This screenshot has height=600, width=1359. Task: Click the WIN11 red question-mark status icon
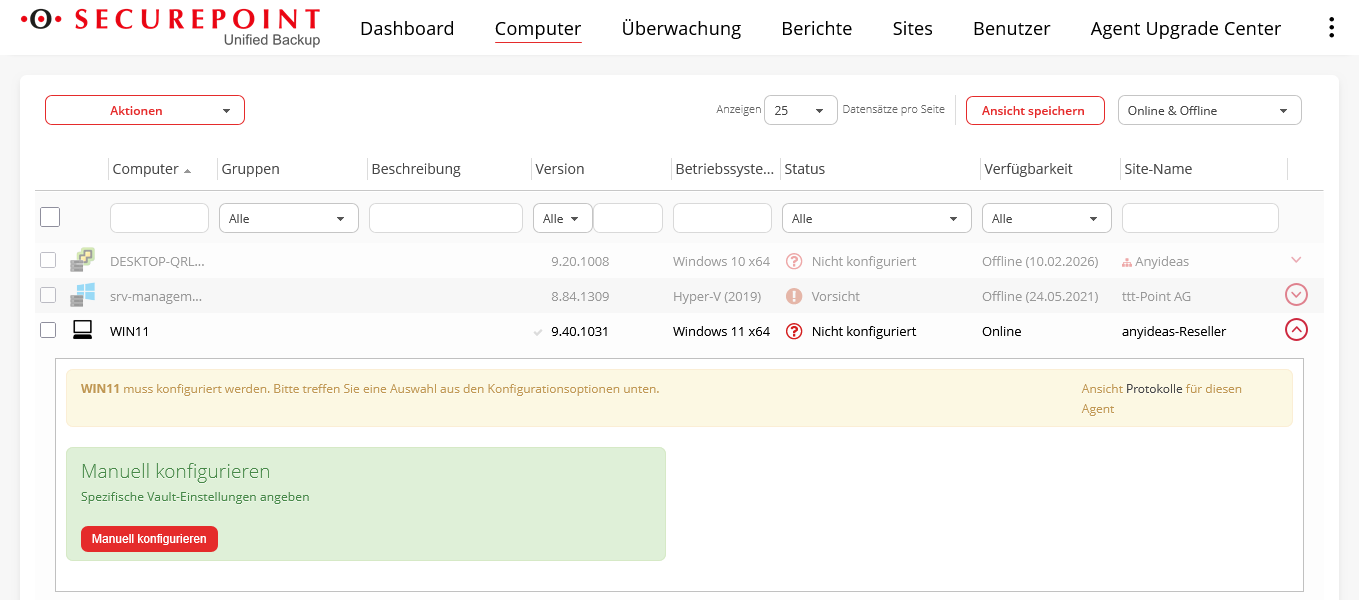794,331
